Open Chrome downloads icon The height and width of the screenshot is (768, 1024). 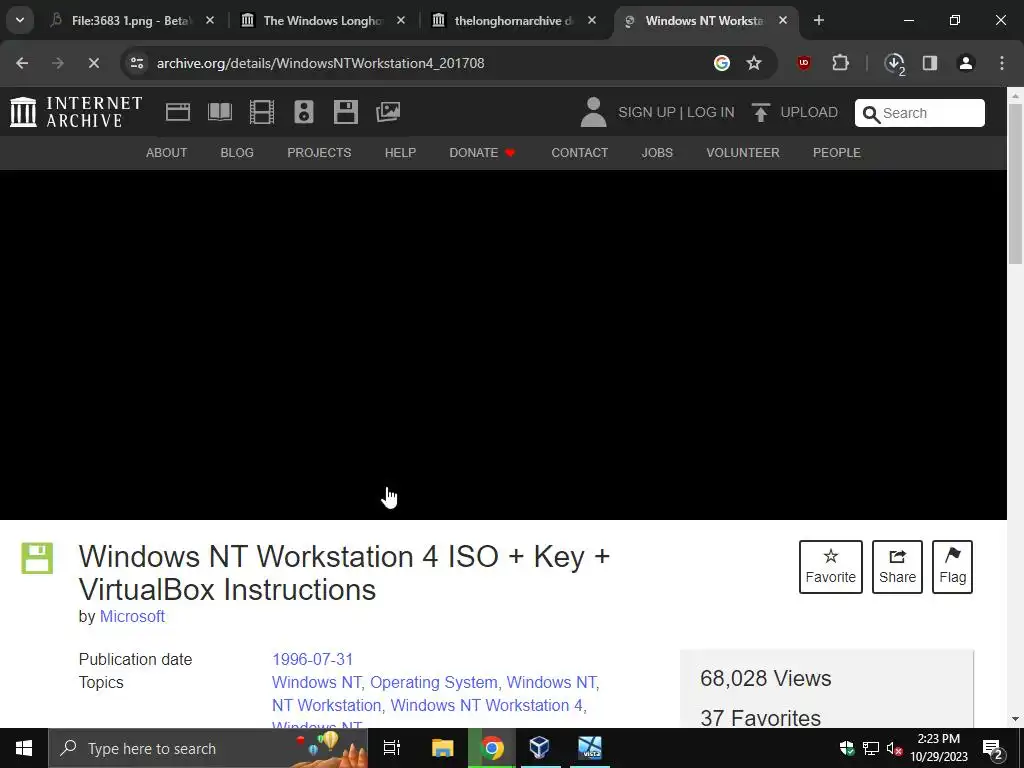pyautogui.click(x=894, y=63)
